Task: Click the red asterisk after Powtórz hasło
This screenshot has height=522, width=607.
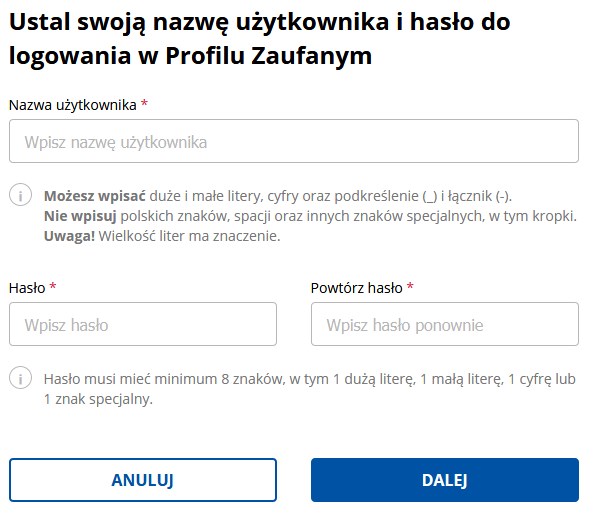Action: click(410, 286)
